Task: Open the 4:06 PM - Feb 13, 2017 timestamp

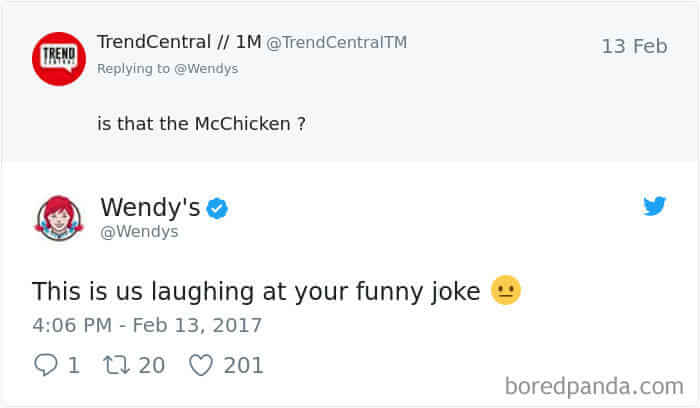Action: point(147,325)
